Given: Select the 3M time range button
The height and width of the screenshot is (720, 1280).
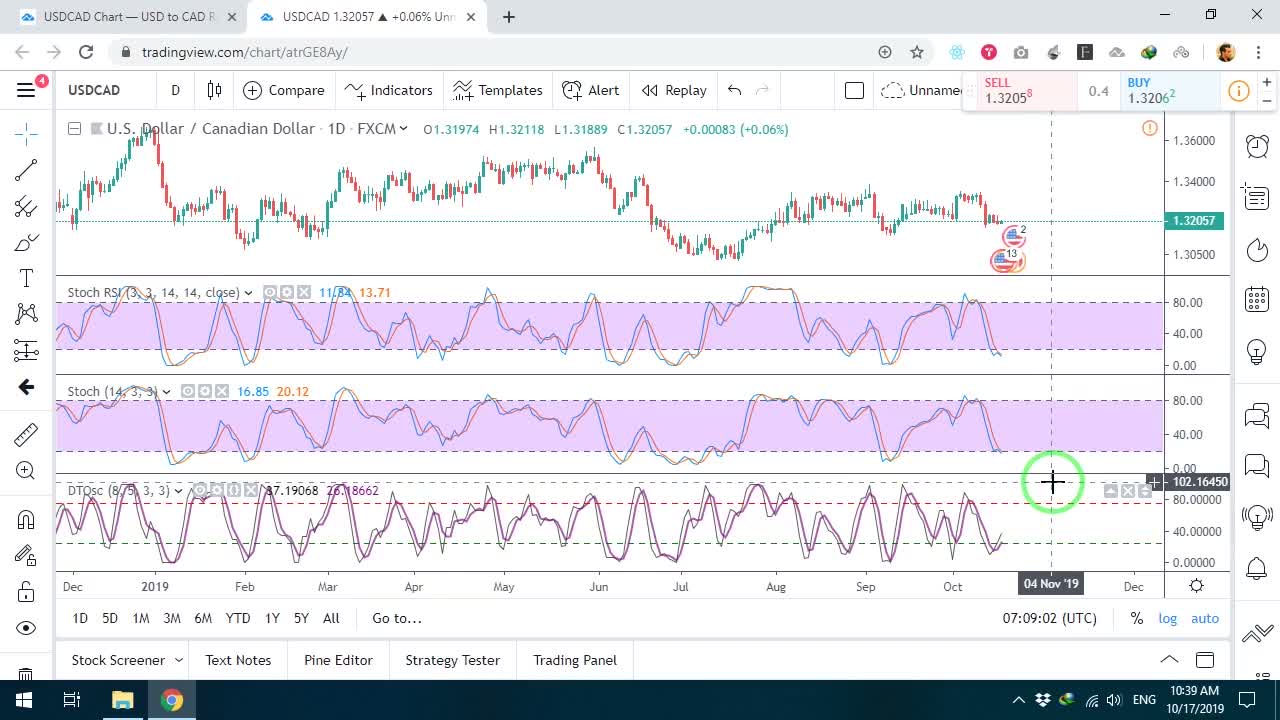Looking at the screenshot, I should pos(172,618).
